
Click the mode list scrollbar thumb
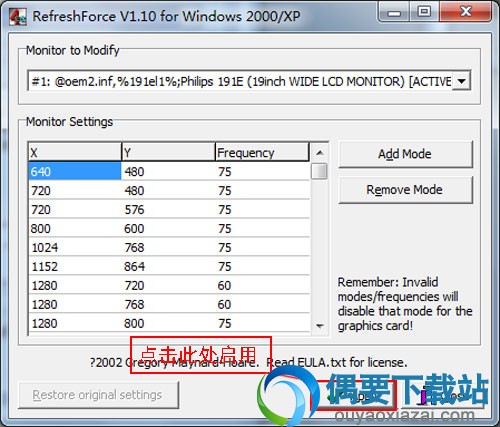pyautogui.click(x=319, y=171)
